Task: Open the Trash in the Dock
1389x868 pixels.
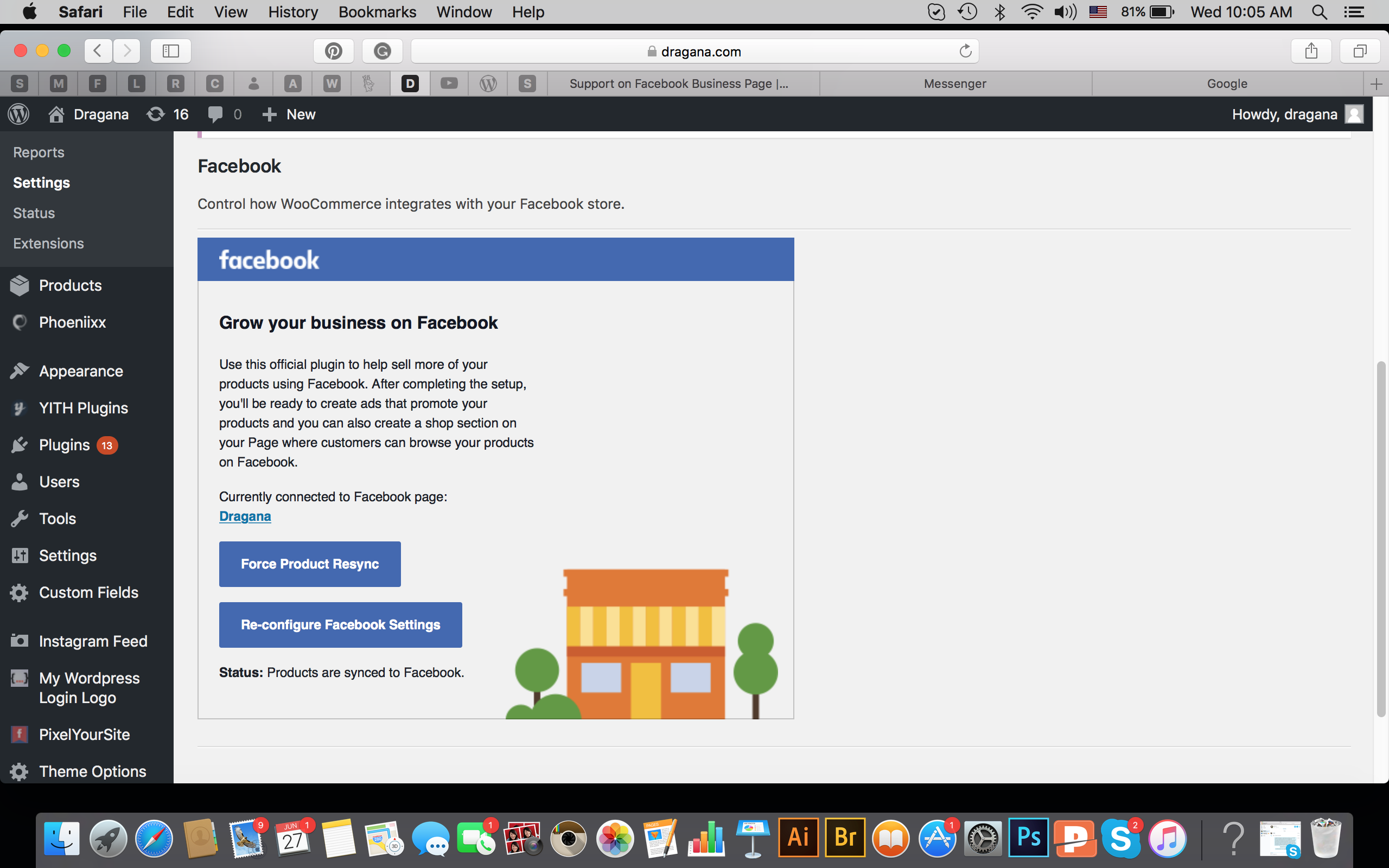Action: pyautogui.click(x=1326, y=839)
